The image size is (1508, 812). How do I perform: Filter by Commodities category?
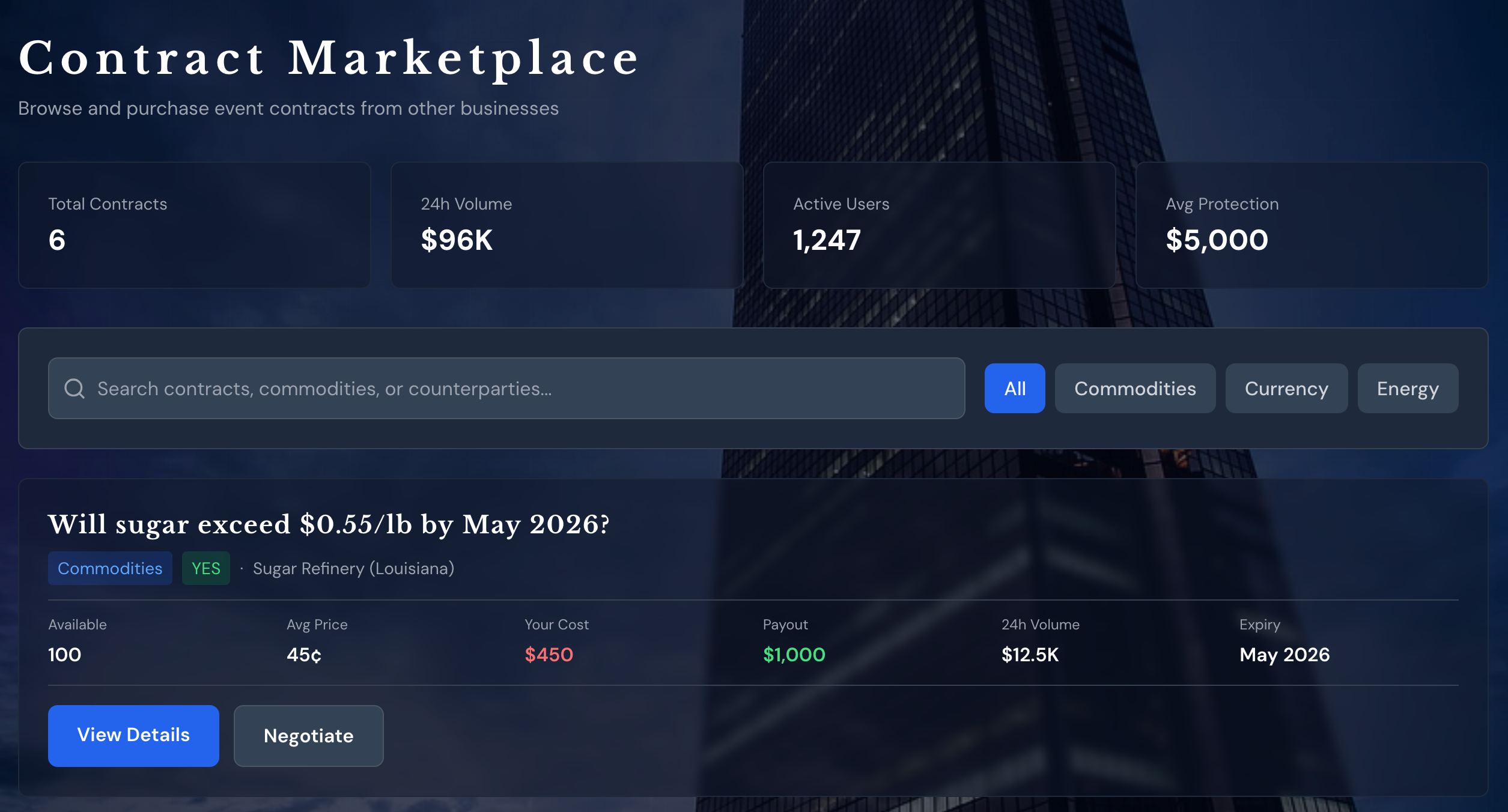(x=1134, y=389)
